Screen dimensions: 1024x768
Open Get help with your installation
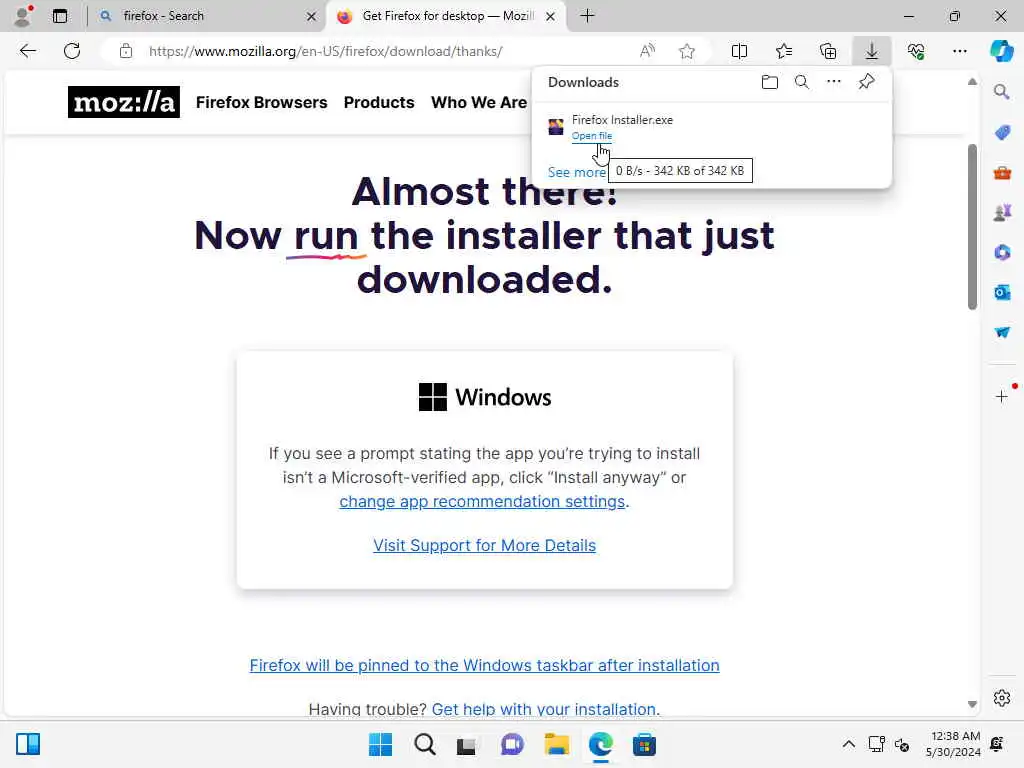(x=545, y=709)
